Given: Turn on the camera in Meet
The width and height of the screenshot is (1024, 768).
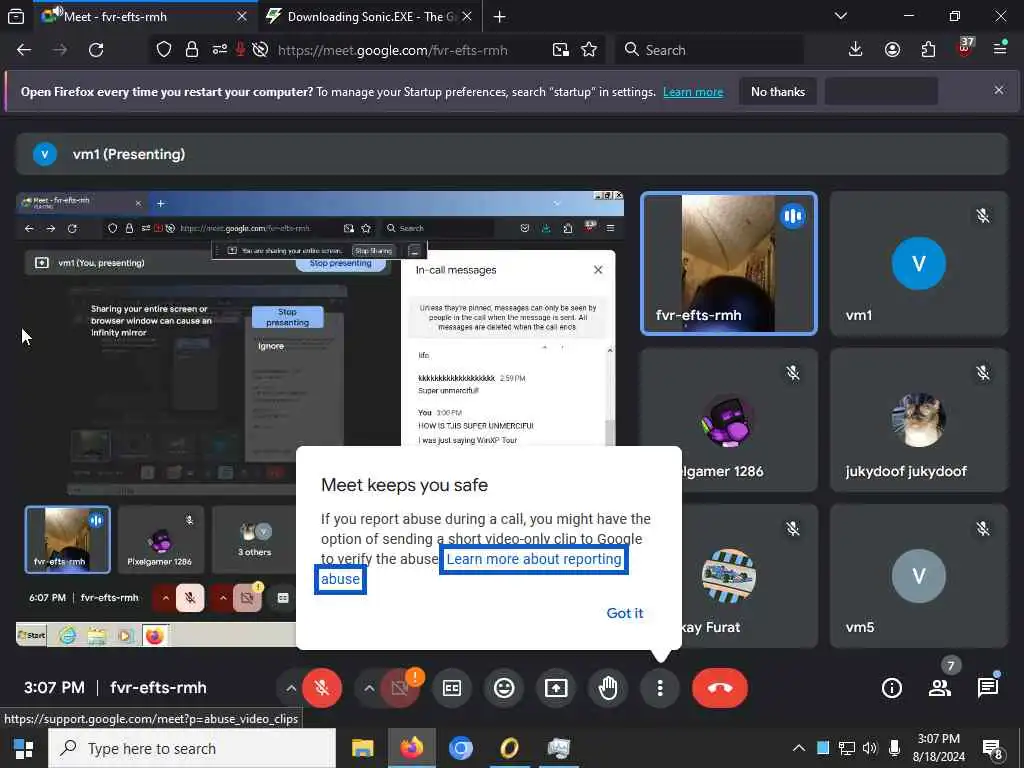Looking at the screenshot, I should click(400, 688).
